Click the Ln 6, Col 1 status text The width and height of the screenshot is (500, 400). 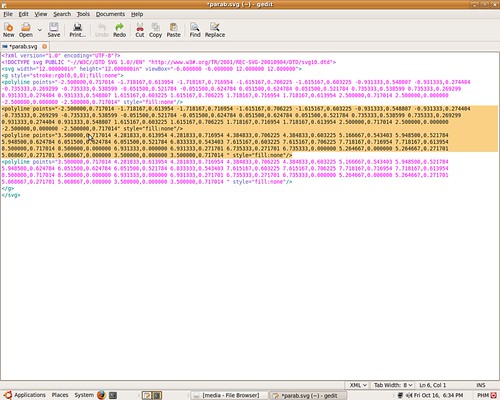tap(433, 385)
